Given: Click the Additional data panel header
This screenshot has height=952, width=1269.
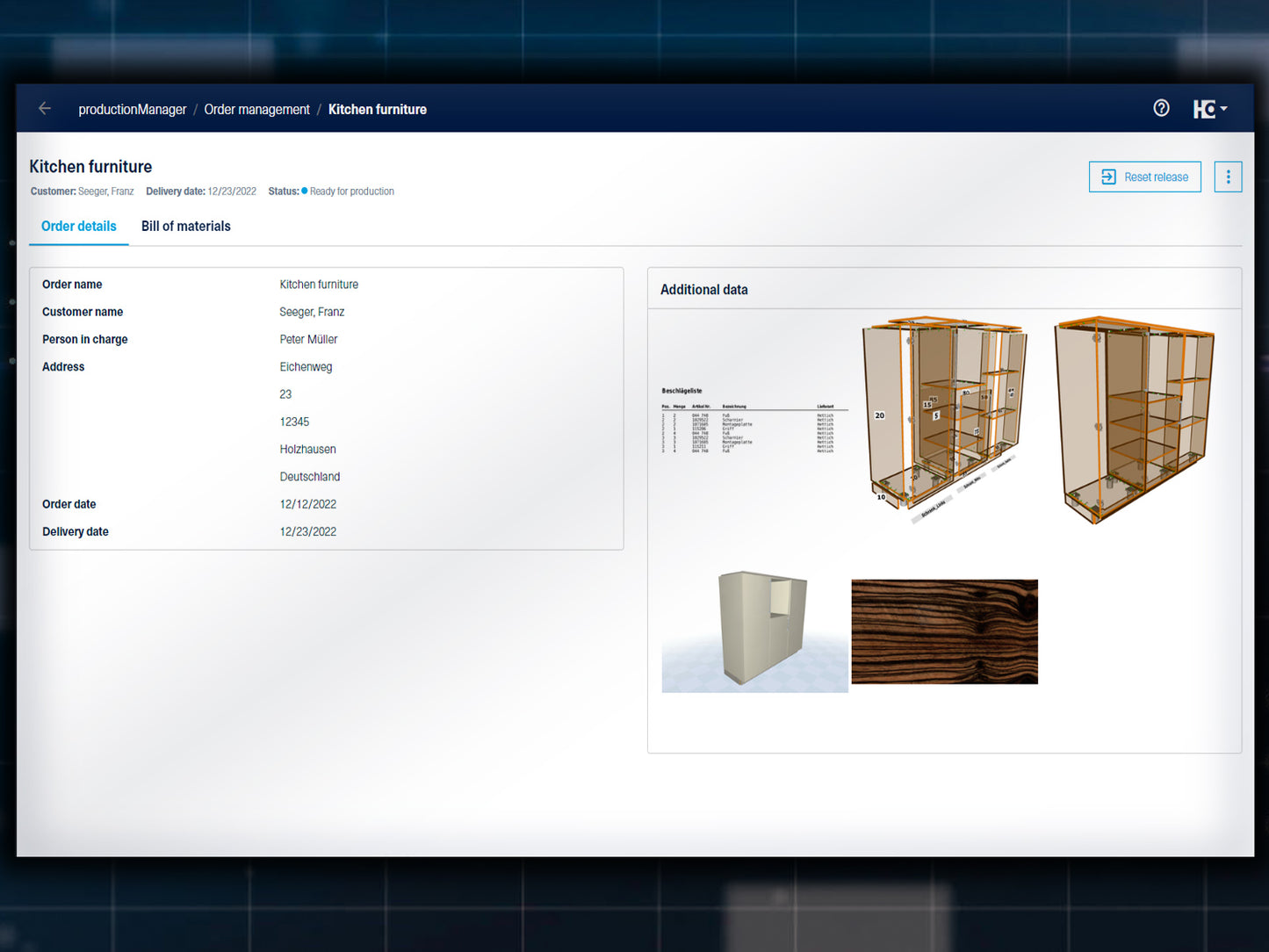Looking at the screenshot, I should [704, 290].
